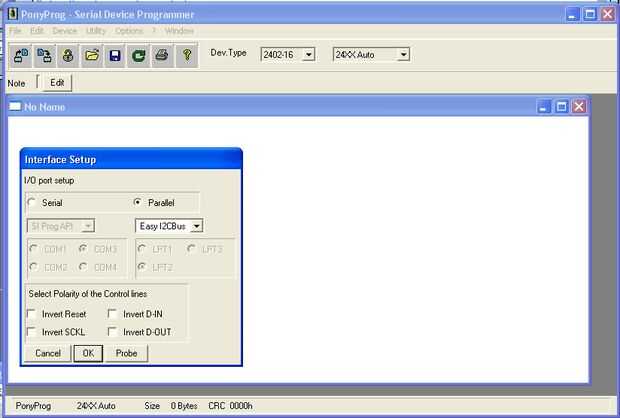Choose the COM2 port radio button

tap(34, 267)
